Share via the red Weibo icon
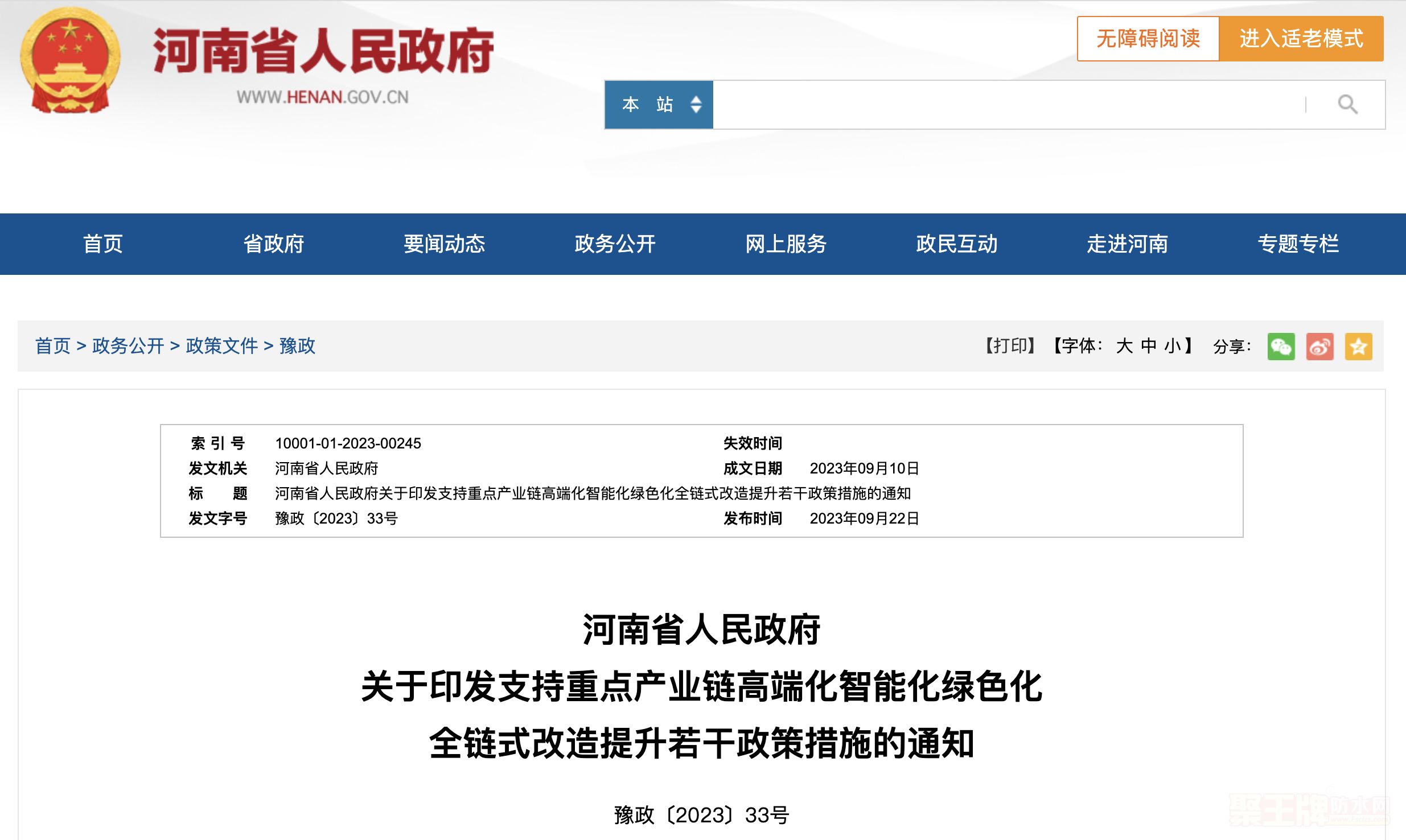The image size is (1406, 840). tap(1319, 346)
